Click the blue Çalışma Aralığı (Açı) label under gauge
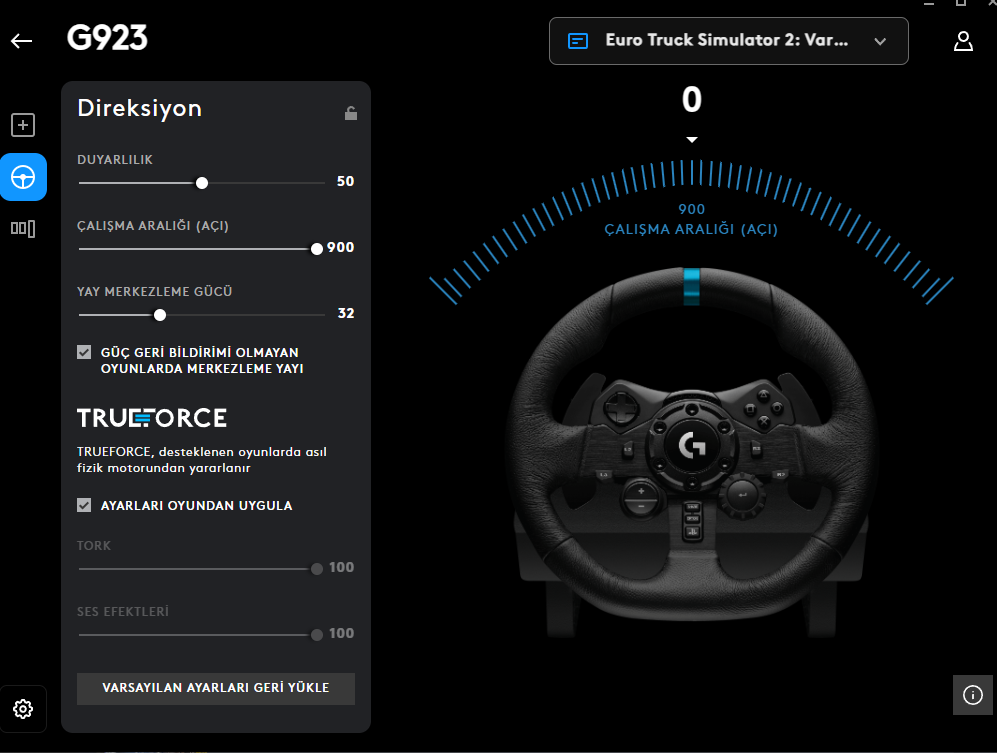The width and height of the screenshot is (997, 753). click(691, 229)
